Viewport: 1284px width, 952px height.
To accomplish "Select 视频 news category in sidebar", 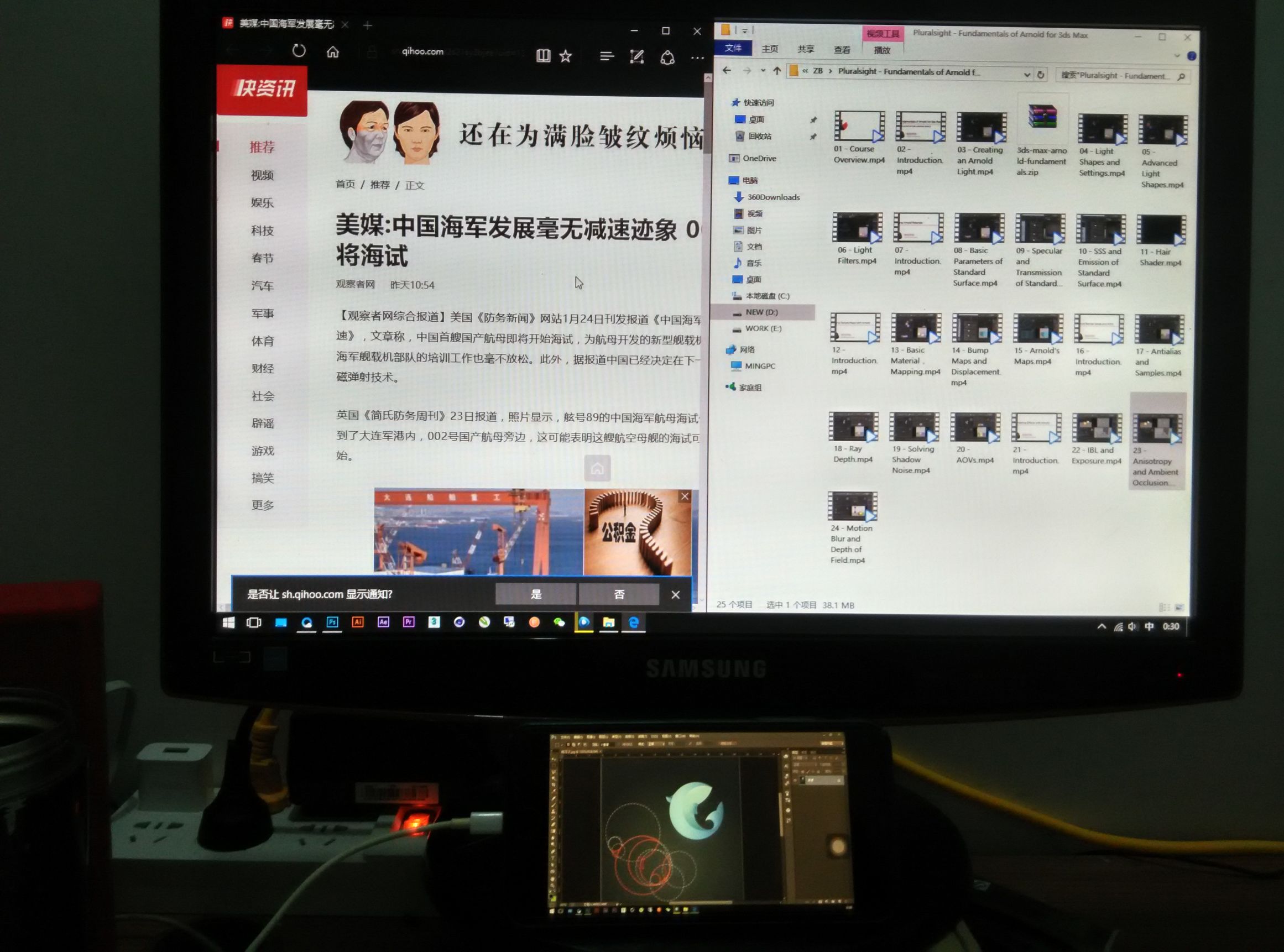I will (x=262, y=175).
